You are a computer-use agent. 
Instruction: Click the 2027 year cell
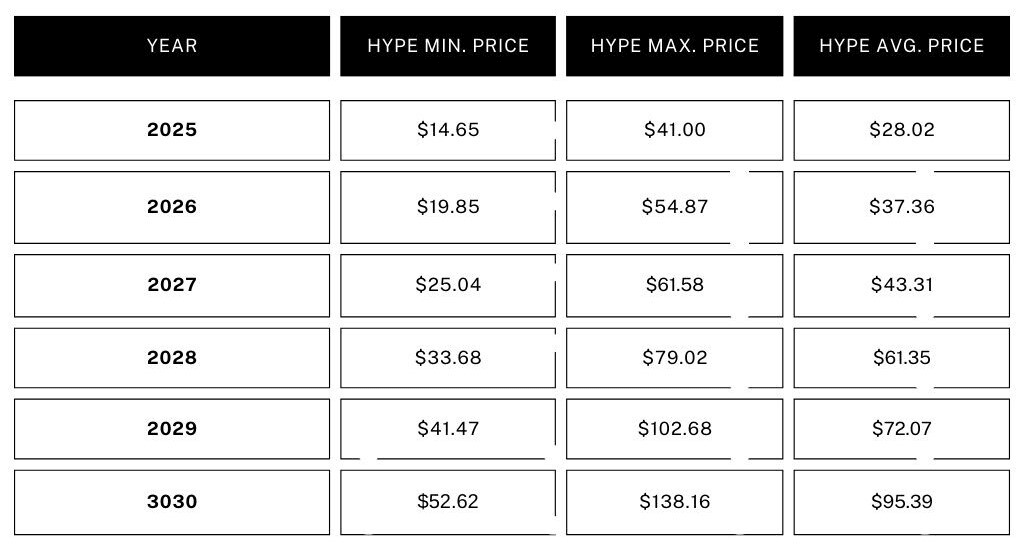tap(172, 285)
